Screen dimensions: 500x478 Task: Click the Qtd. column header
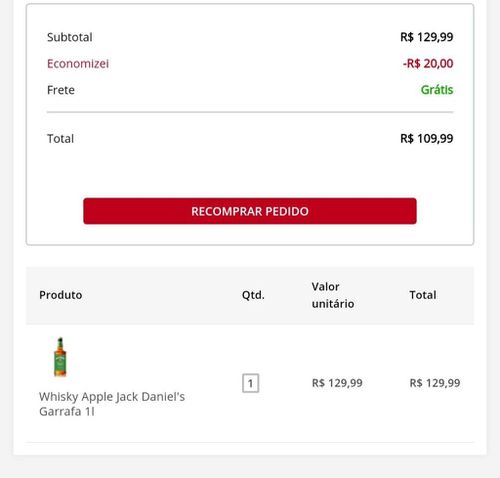click(253, 295)
